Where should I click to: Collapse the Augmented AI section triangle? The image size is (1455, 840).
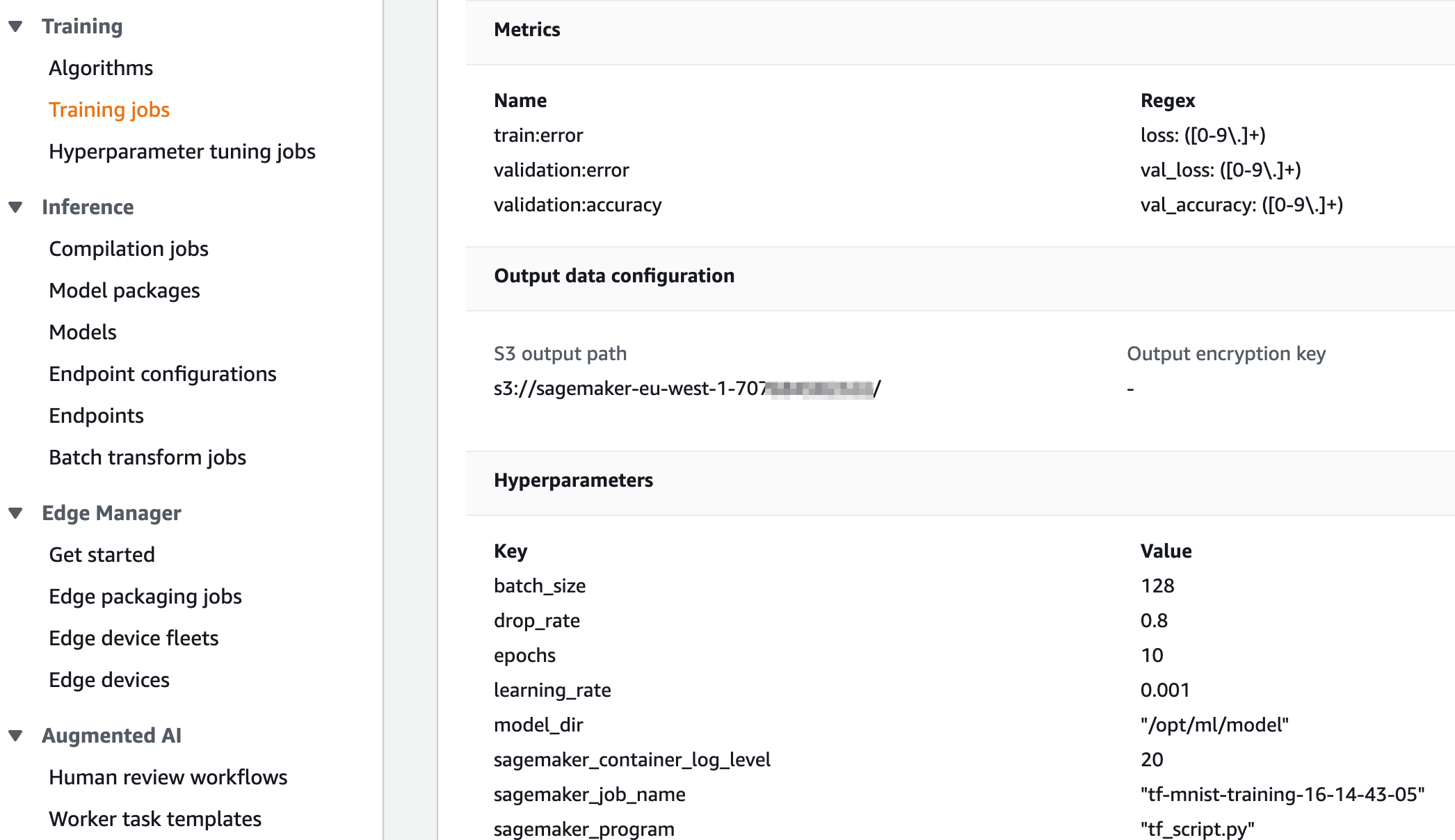click(15, 736)
